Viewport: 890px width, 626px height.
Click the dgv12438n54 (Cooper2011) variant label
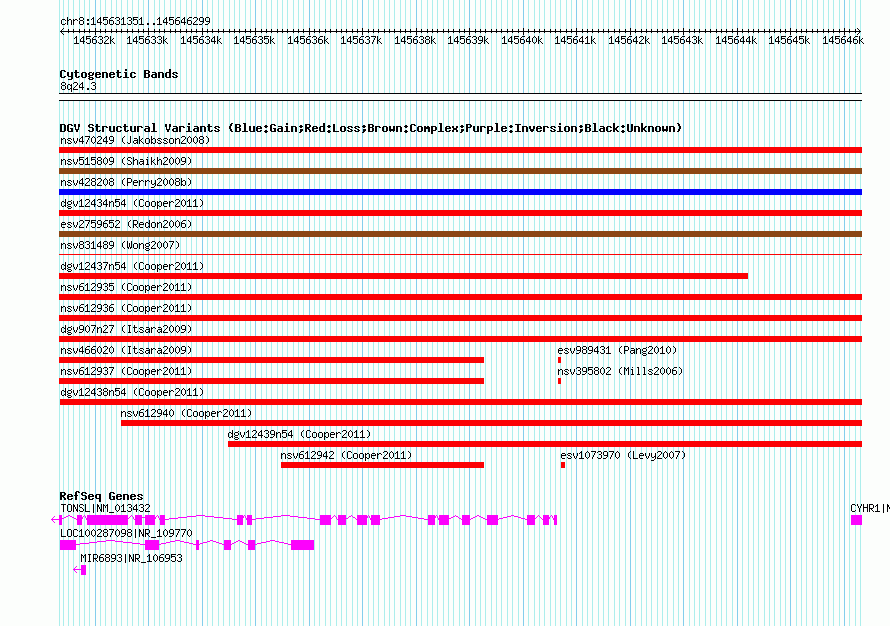(132, 392)
